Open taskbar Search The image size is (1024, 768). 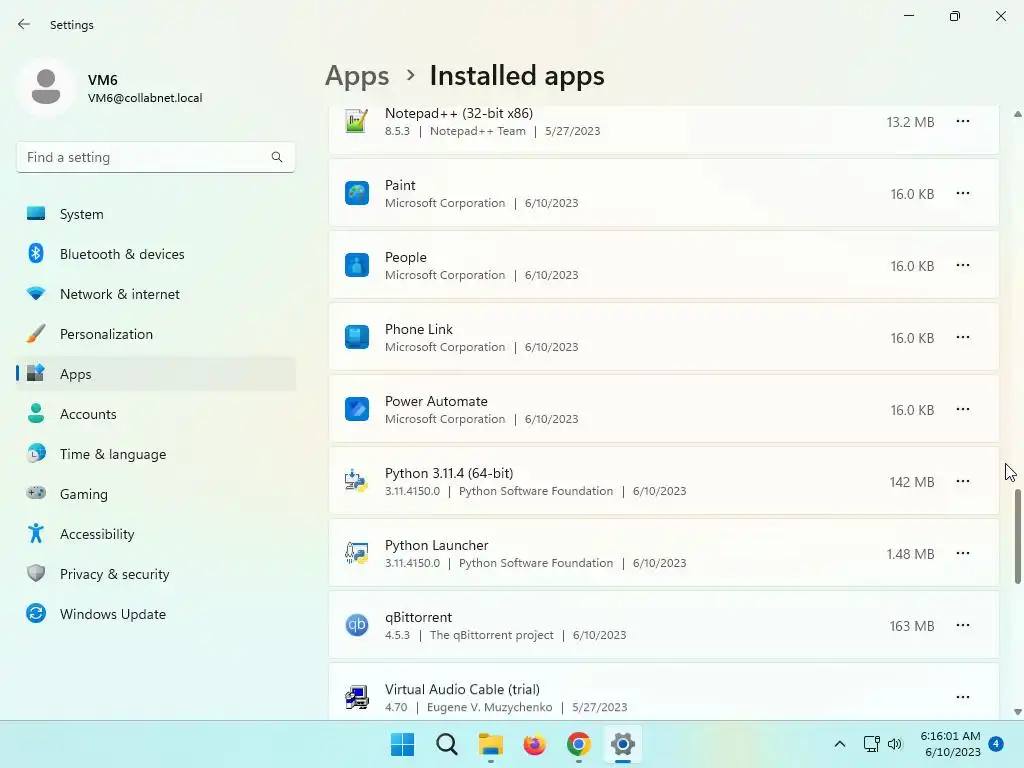(447, 744)
